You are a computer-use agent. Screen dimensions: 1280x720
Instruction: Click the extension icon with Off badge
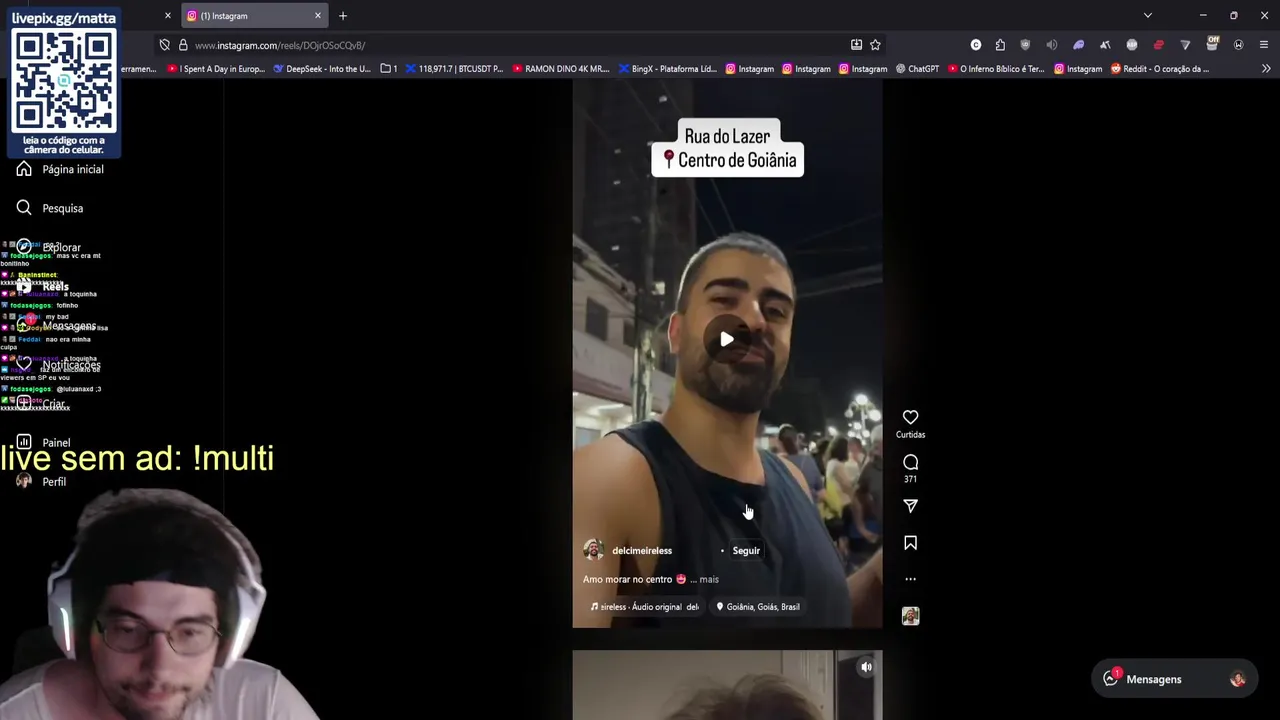(x=1212, y=44)
